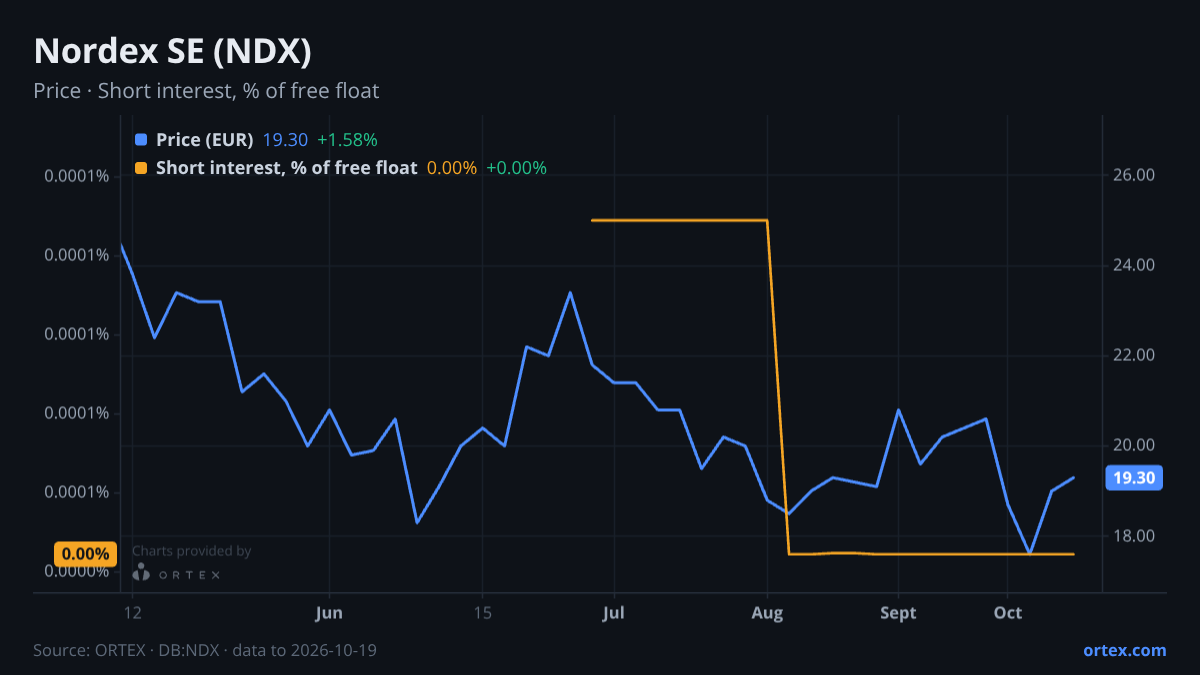The height and width of the screenshot is (675, 1200).
Task: Click the +1.58% price change value
Action: click(x=347, y=140)
